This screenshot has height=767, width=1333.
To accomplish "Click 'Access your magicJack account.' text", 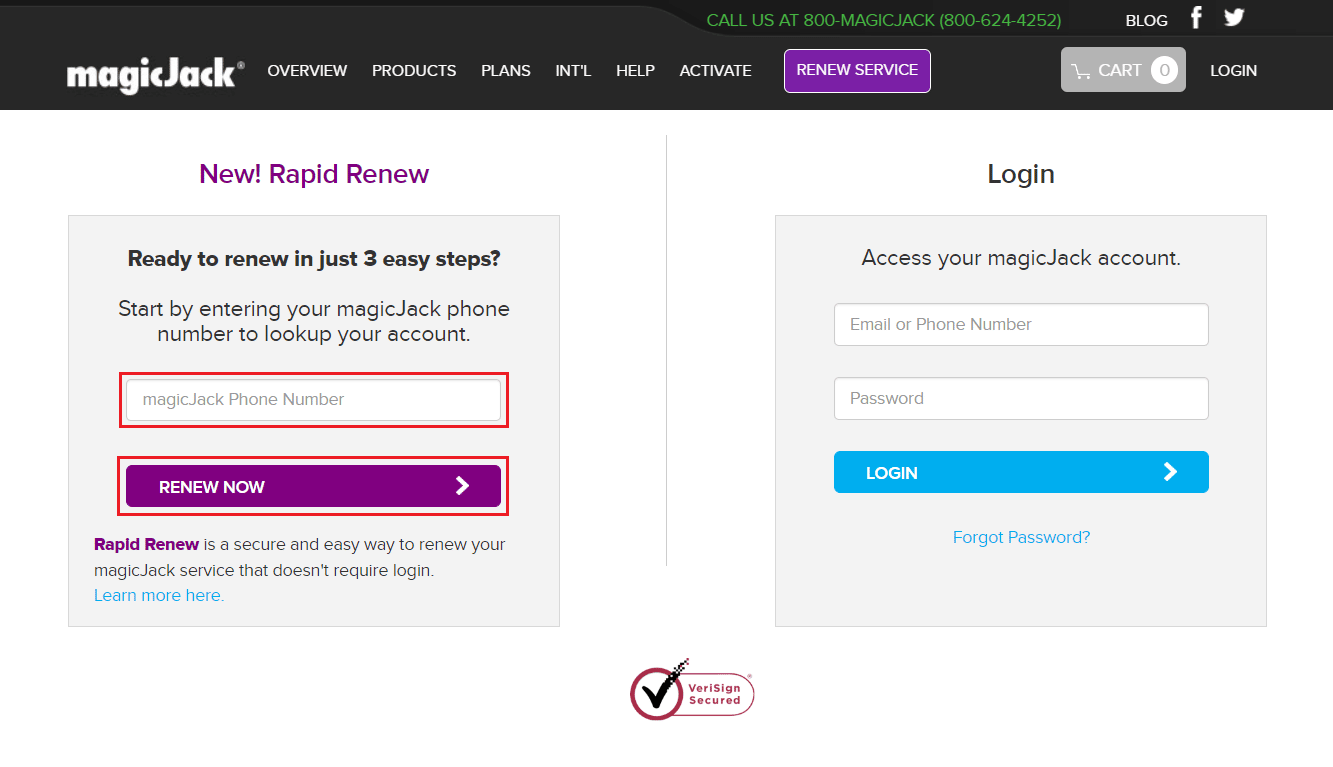I will 1021,258.
